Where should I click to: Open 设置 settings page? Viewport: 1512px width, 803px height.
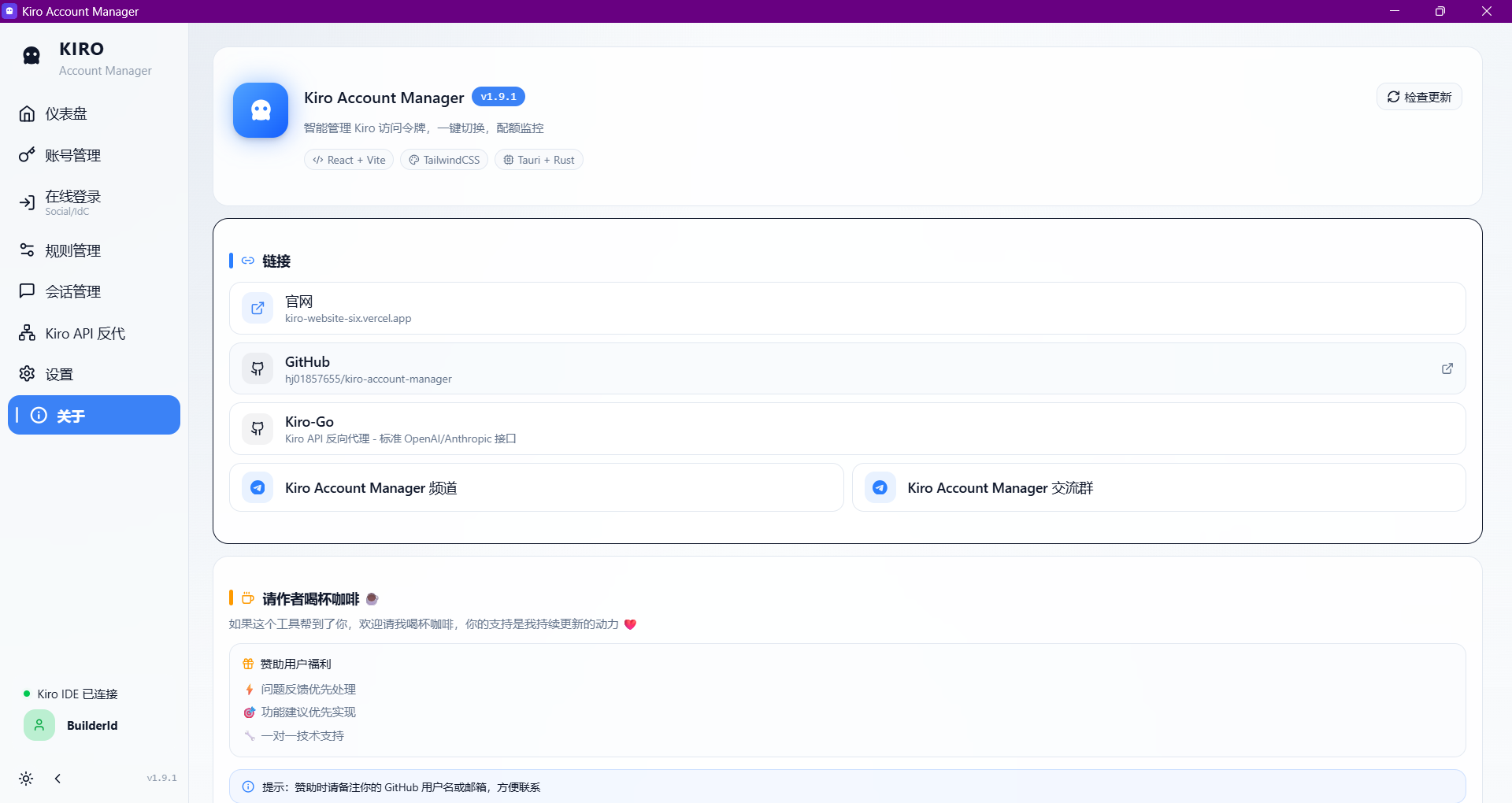point(94,374)
